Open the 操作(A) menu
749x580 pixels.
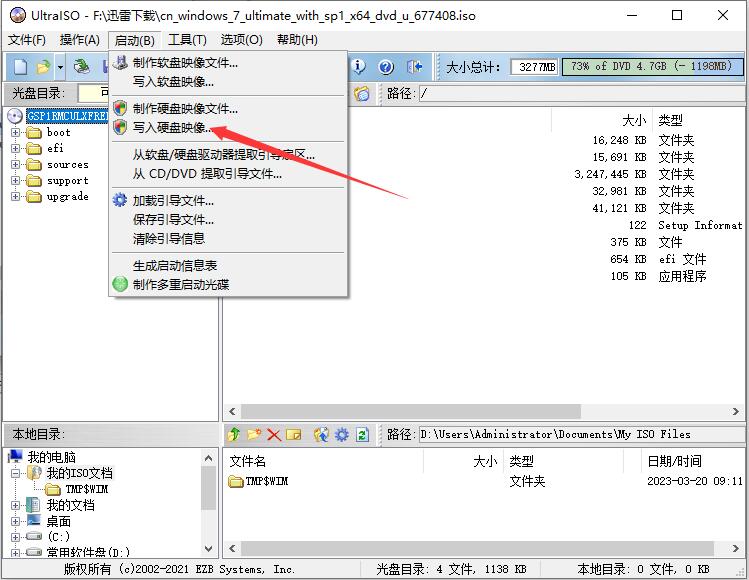80,40
